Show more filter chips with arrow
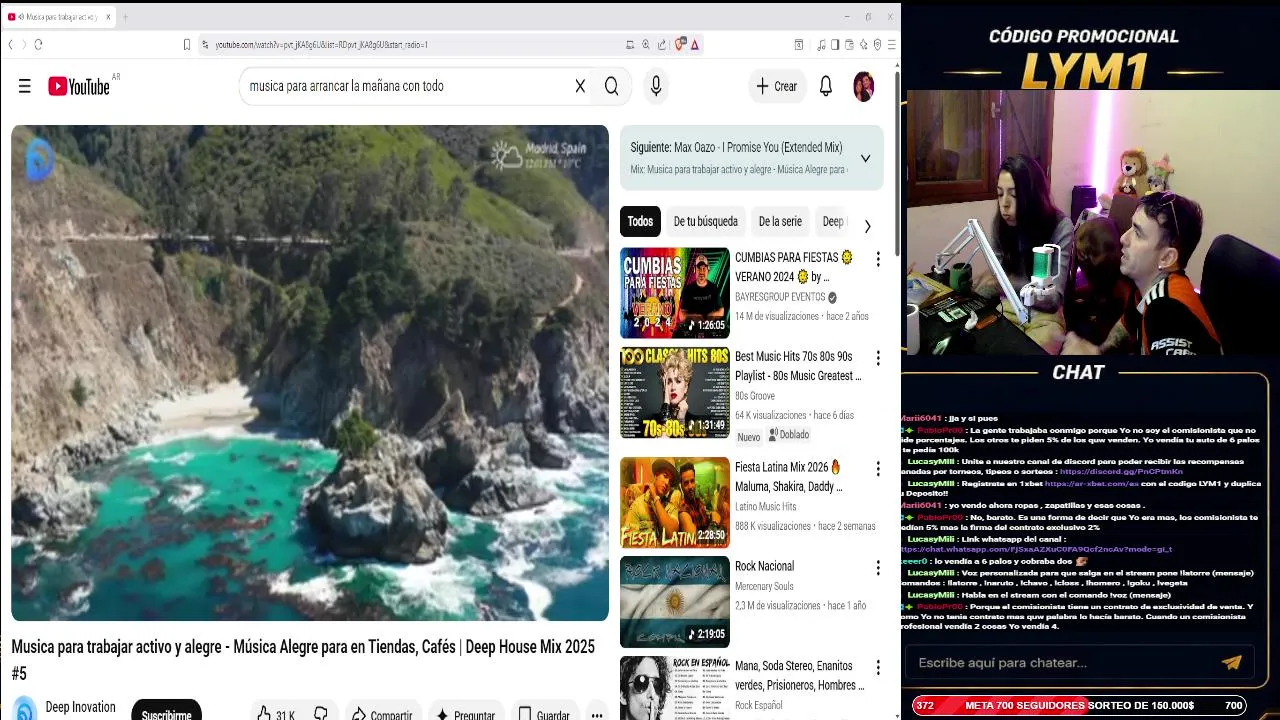Viewport: 1280px width, 720px height. point(867,226)
